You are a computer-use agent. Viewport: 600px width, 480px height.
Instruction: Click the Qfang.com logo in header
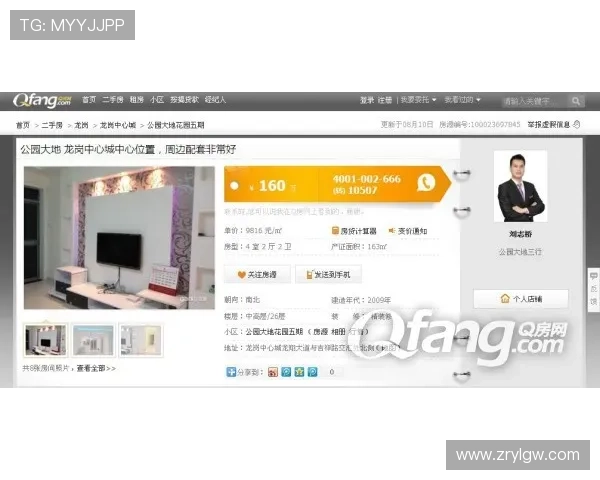(x=42, y=101)
